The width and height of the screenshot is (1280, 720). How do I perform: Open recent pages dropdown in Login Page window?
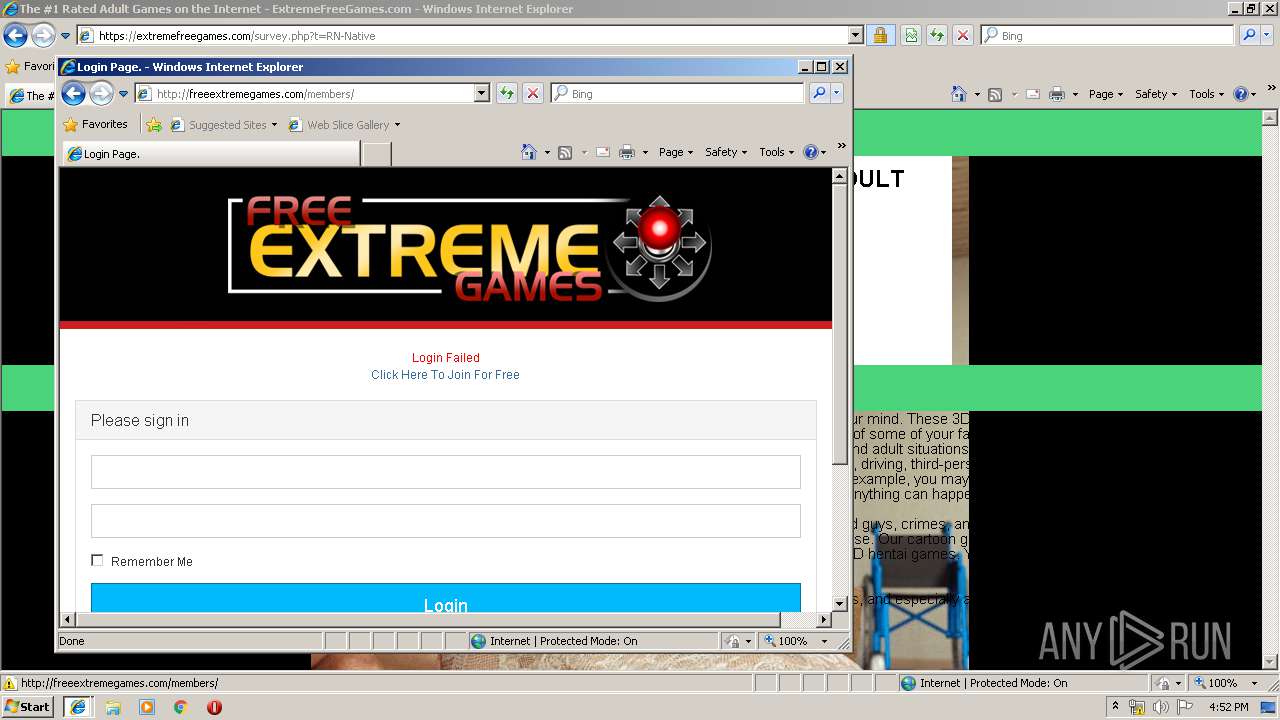pos(124,94)
